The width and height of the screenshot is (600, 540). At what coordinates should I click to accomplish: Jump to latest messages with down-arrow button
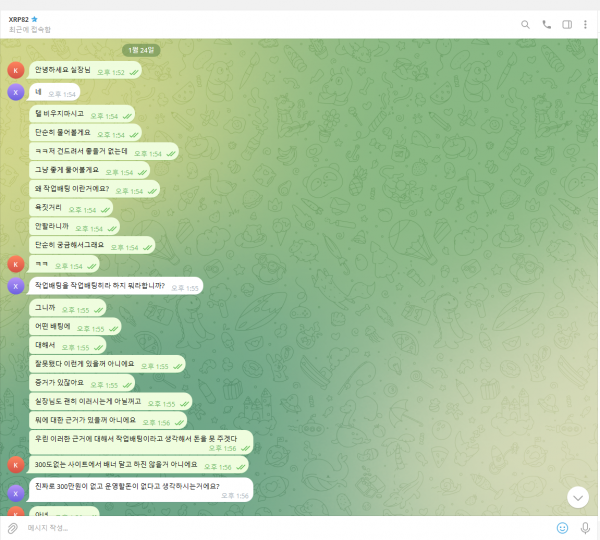click(x=577, y=496)
